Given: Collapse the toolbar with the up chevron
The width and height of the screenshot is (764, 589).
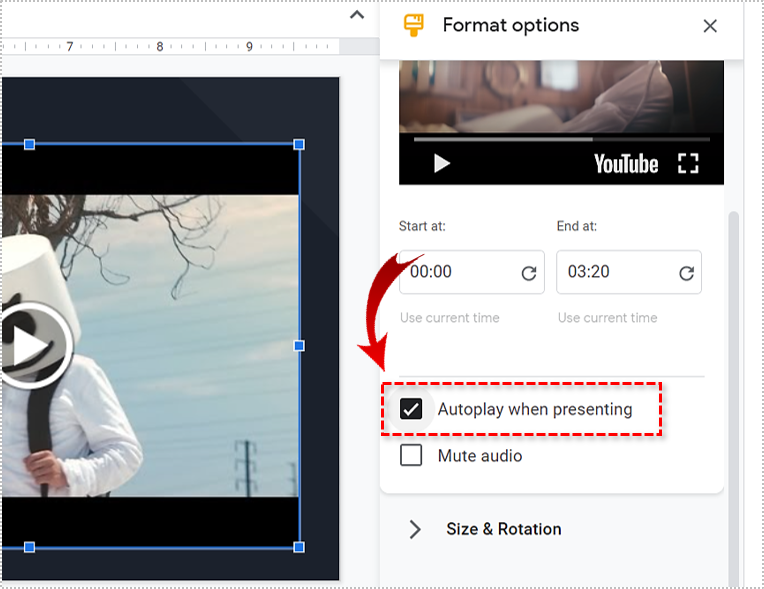Looking at the screenshot, I should (x=357, y=15).
